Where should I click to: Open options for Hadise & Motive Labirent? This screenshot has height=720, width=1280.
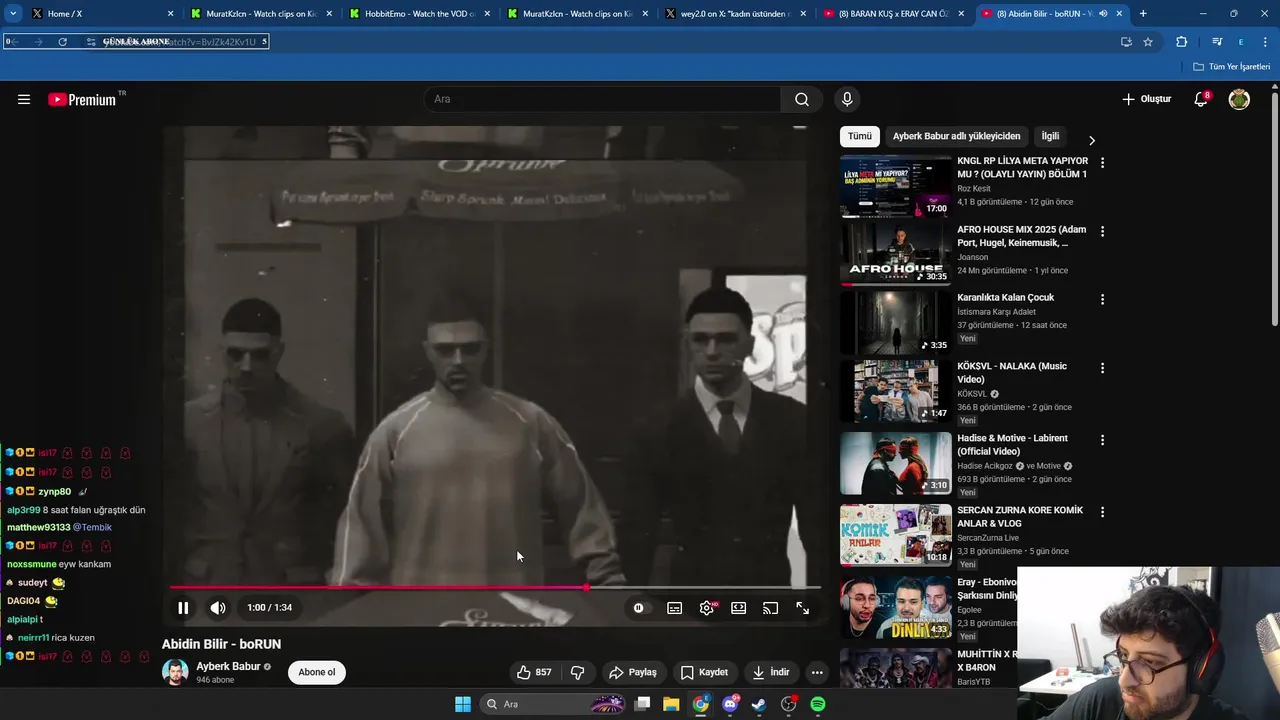(x=1102, y=440)
